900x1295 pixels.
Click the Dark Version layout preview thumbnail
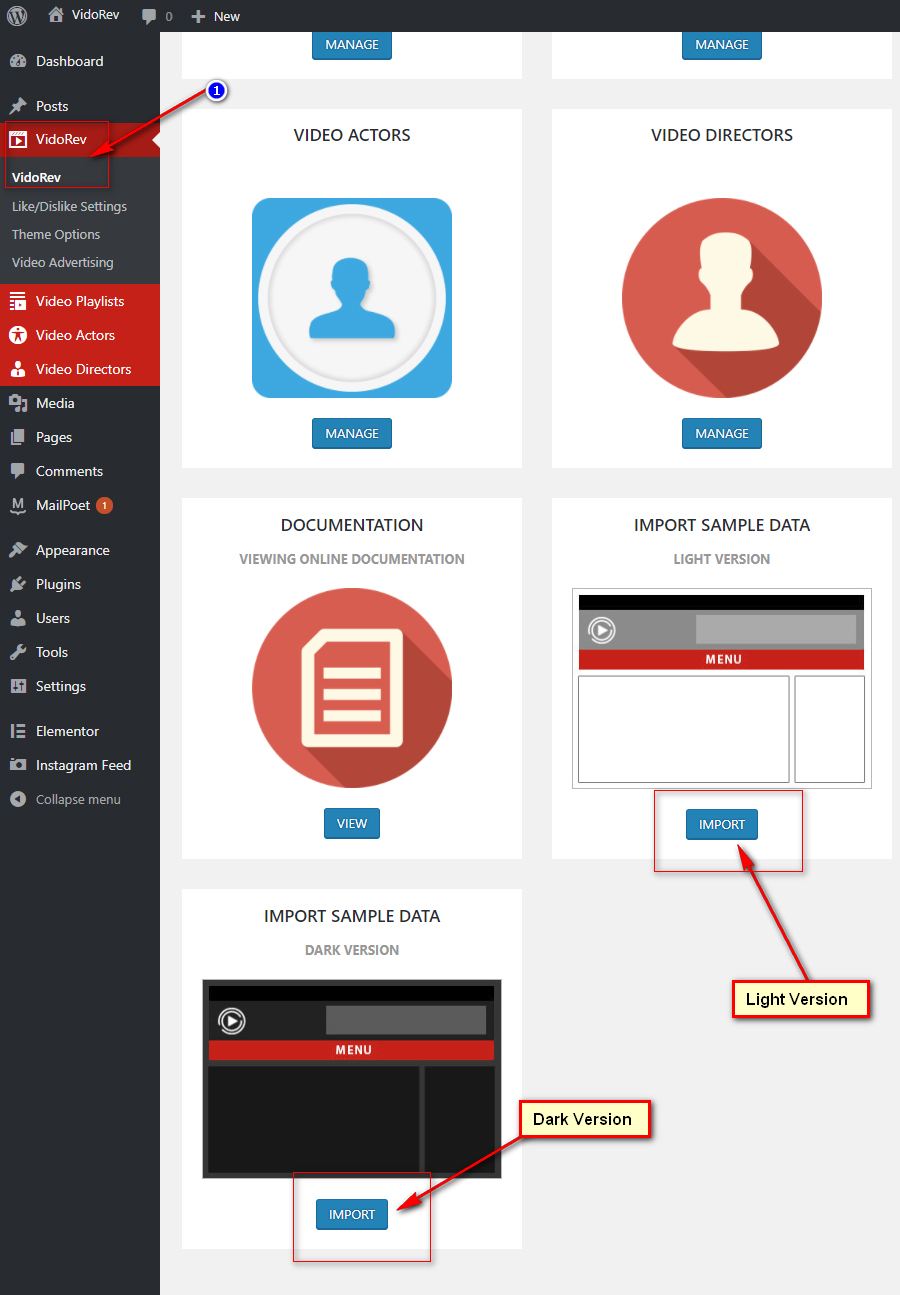[352, 1079]
